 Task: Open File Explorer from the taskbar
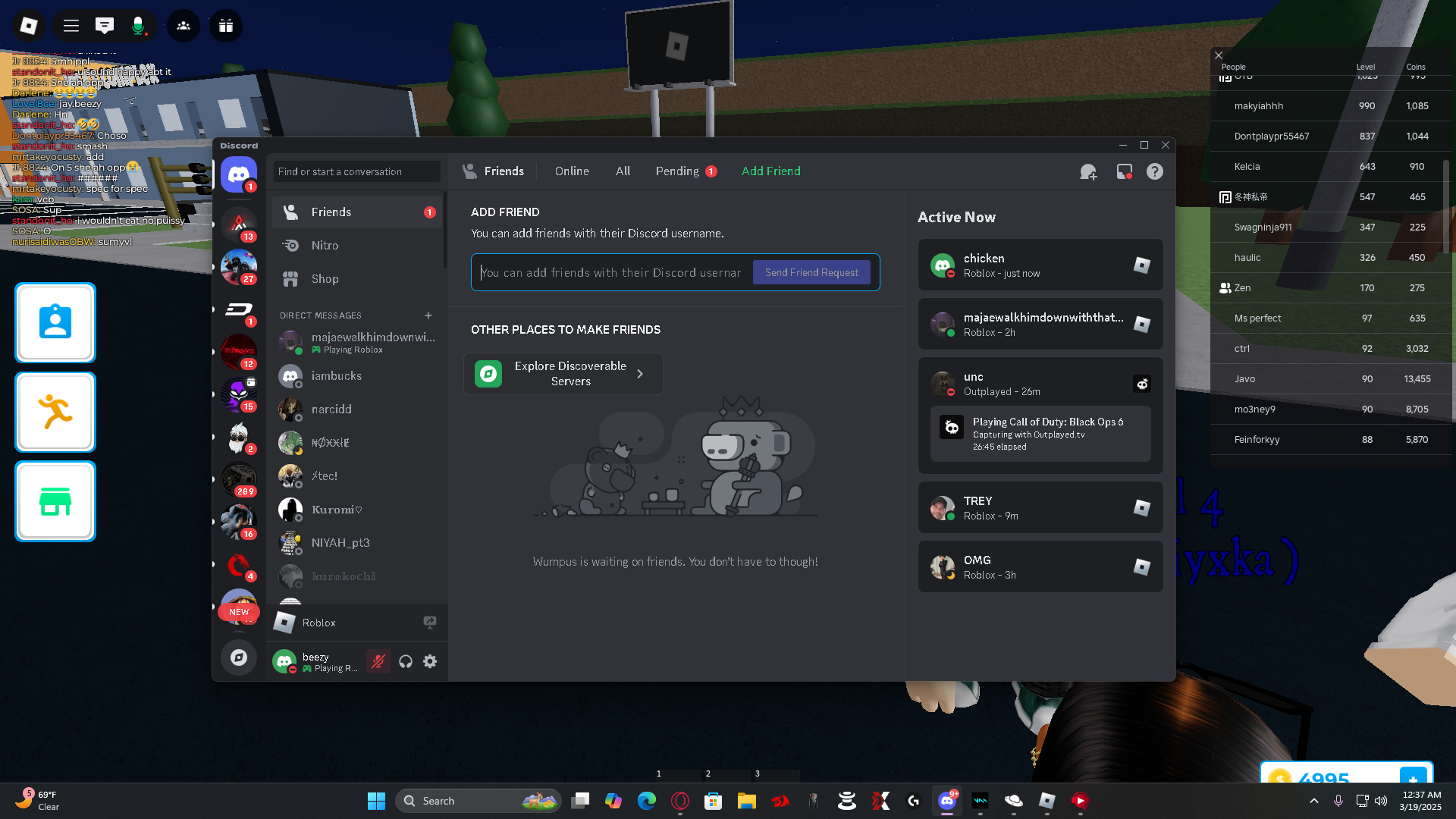point(747,801)
